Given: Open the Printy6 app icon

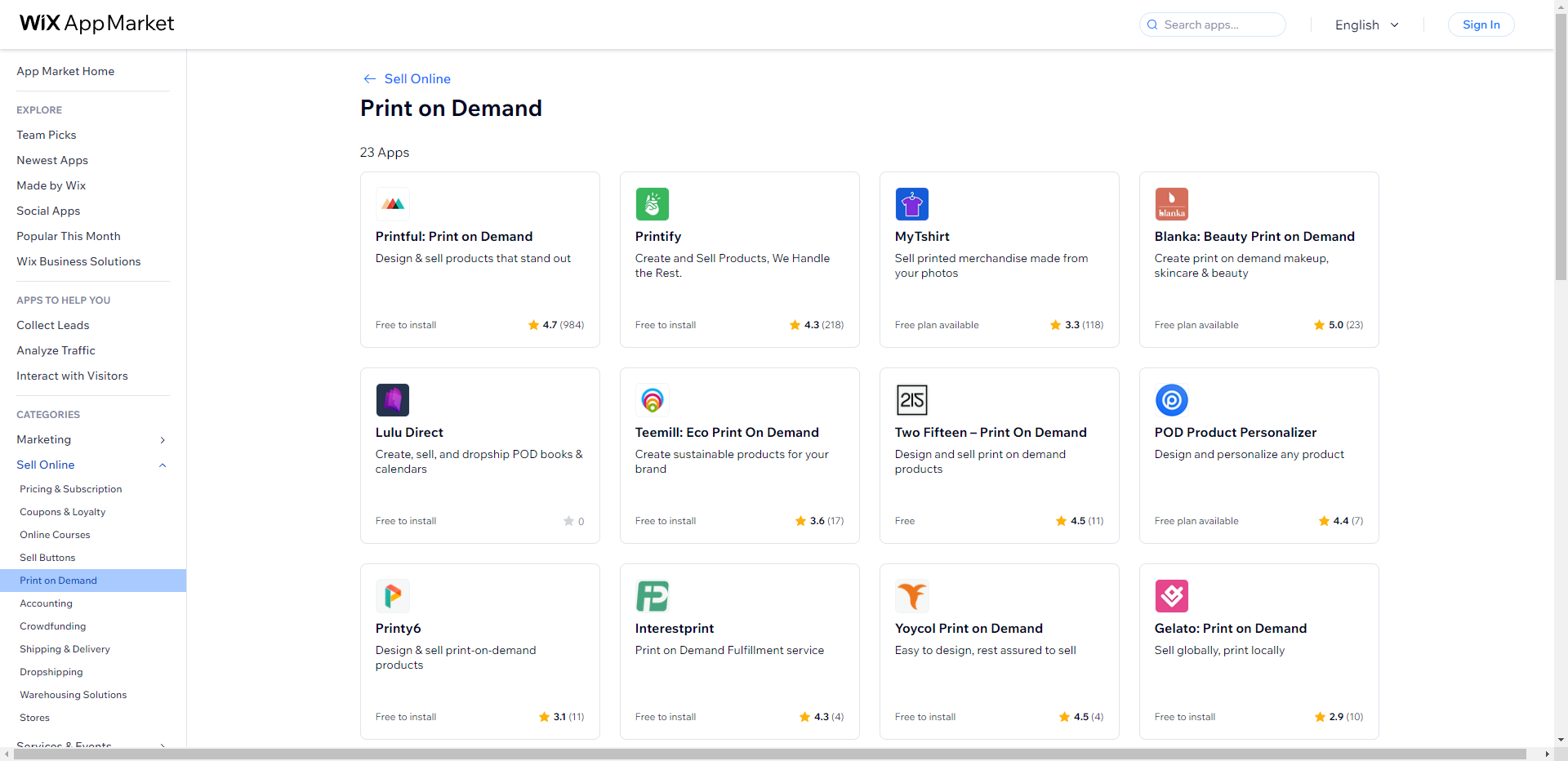Looking at the screenshot, I should 392,596.
